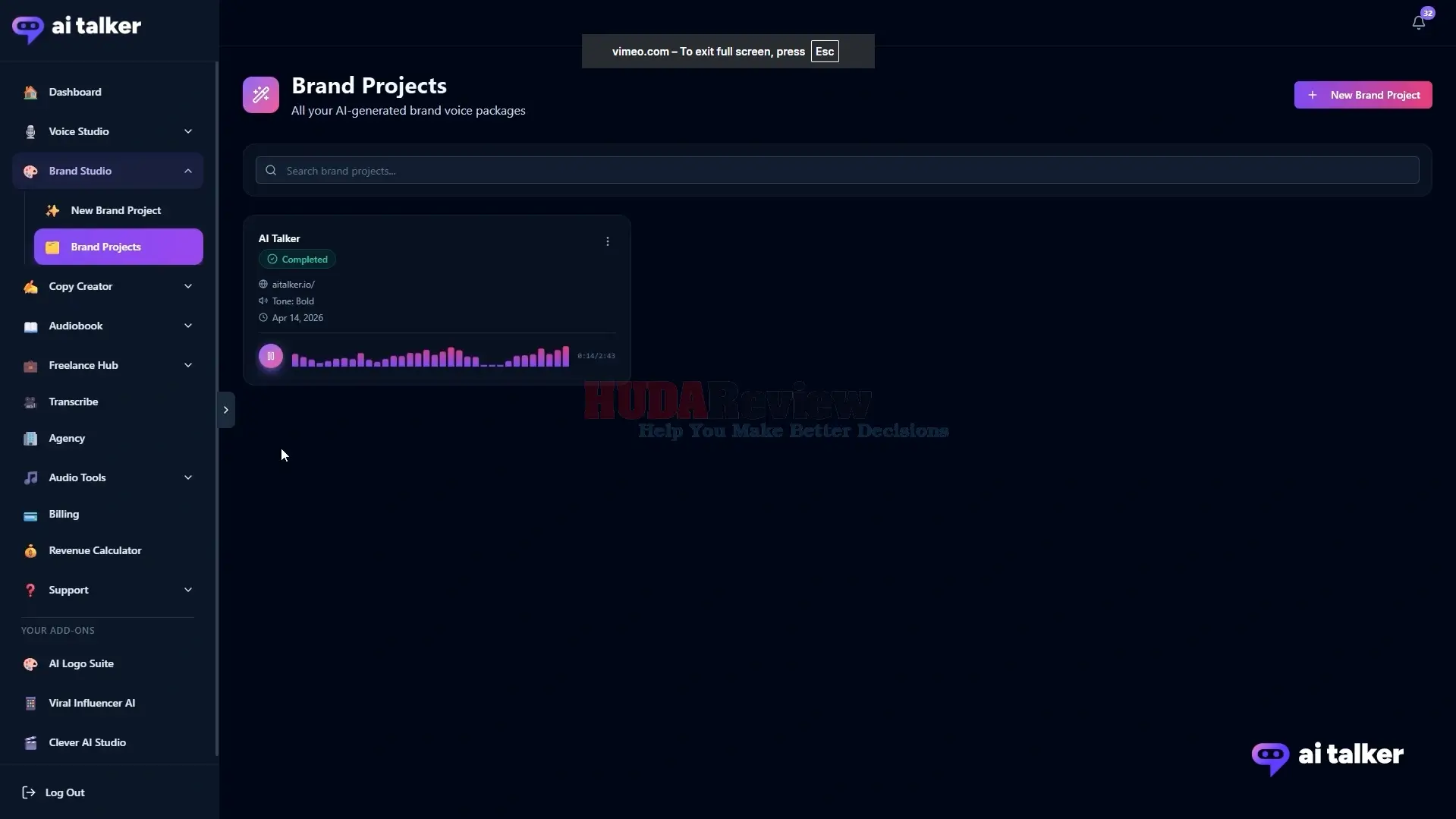The width and height of the screenshot is (1456, 819).
Task: Open the Viral Influencer AI add-on
Action: (x=108, y=703)
